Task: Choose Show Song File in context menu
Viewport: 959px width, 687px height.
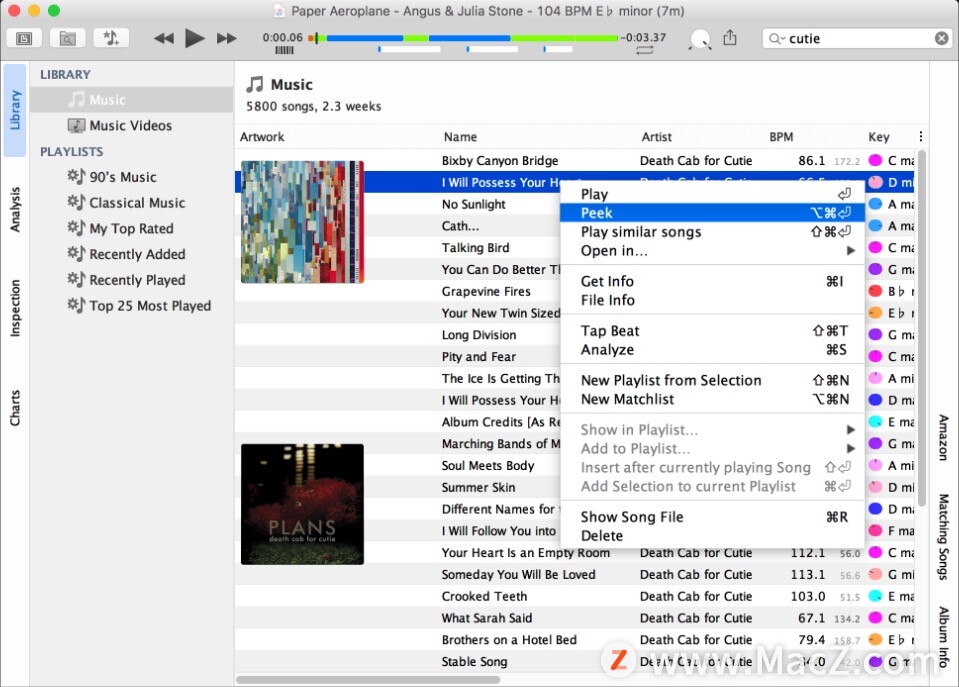Action: pos(712,517)
